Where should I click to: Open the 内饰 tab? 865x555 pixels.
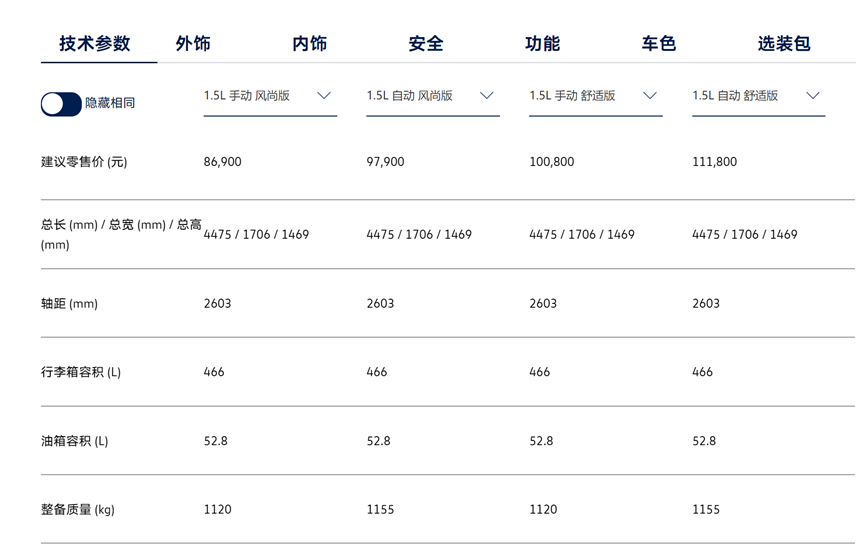point(309,44)
